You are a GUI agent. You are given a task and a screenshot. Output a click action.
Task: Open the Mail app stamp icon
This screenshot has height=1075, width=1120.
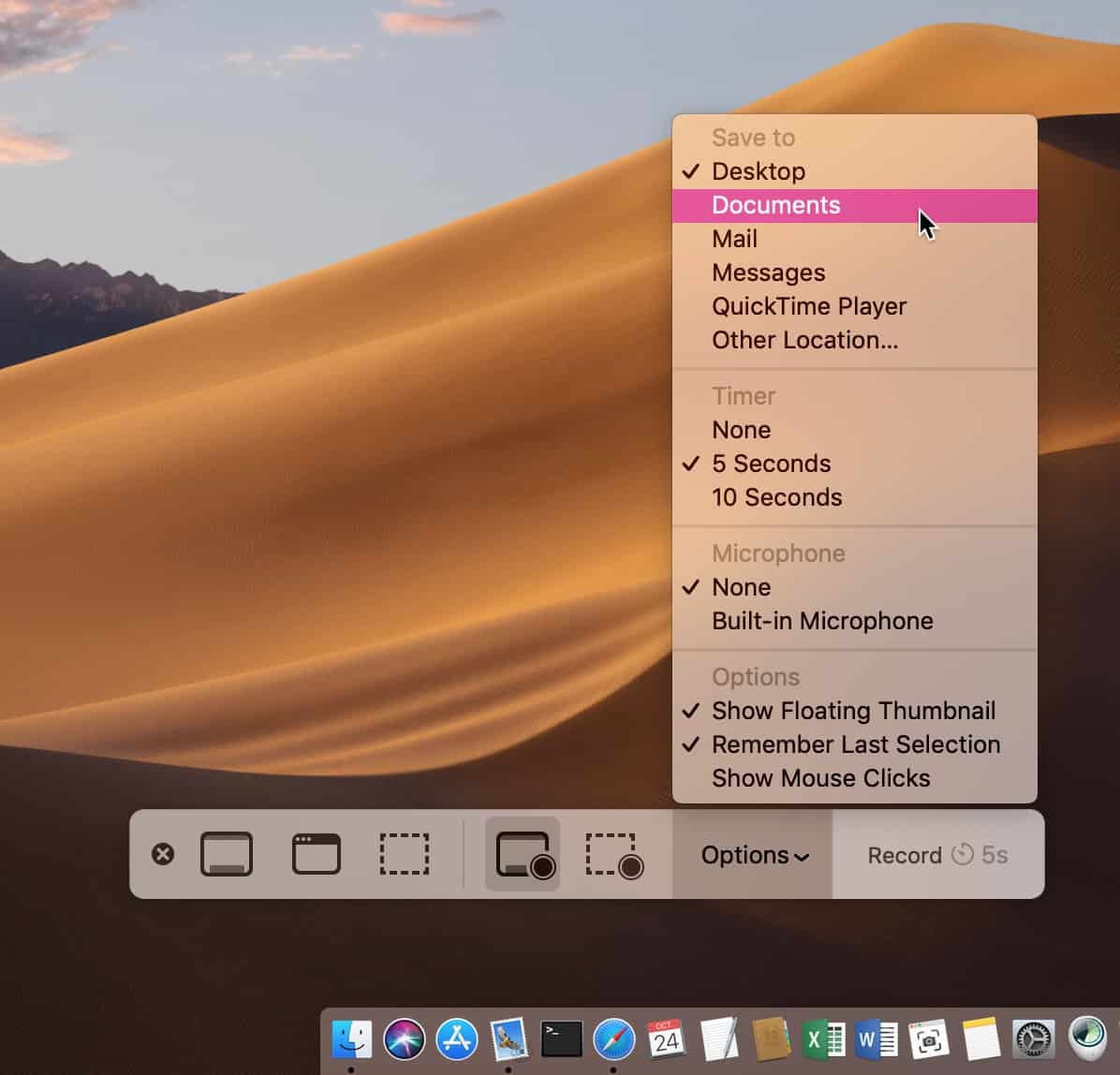point(509,1038)
